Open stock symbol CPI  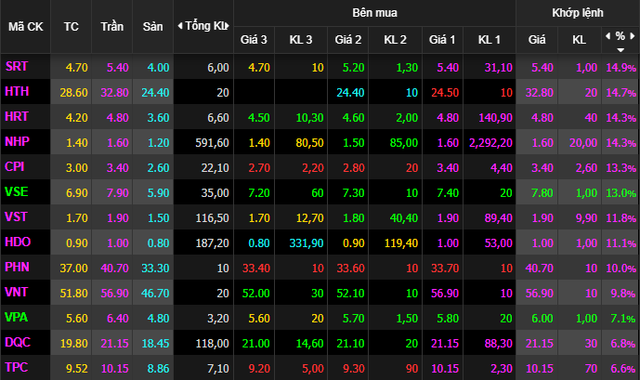(x=15, y=167)
